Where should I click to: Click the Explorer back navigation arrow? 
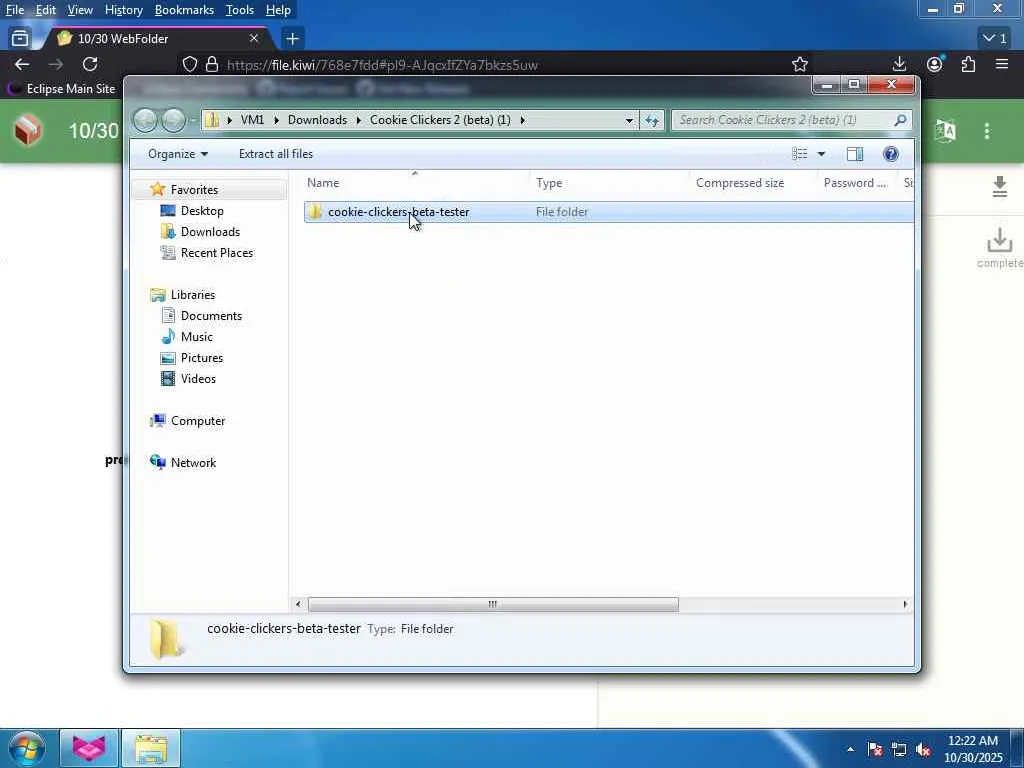[x=146, y=120]
